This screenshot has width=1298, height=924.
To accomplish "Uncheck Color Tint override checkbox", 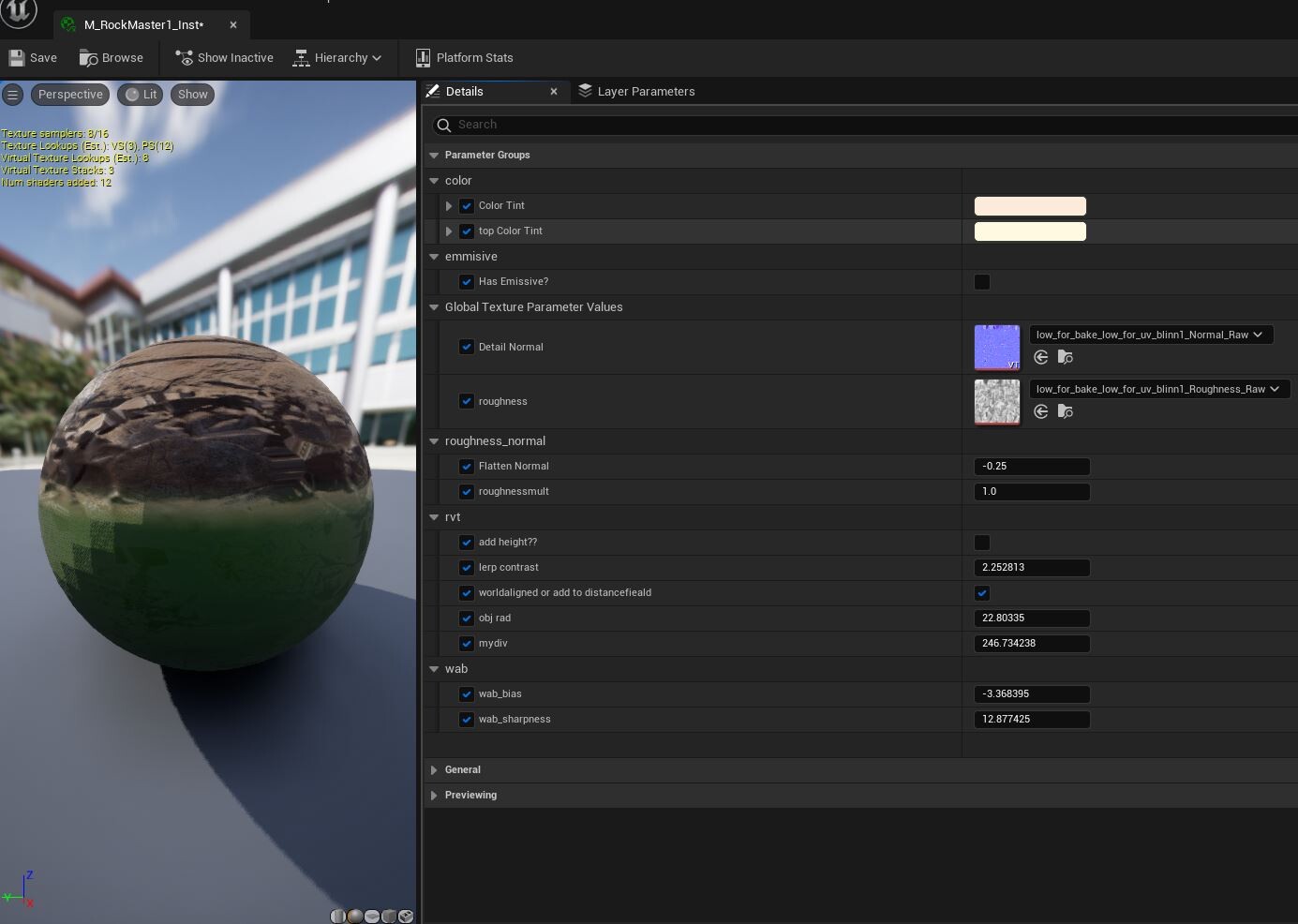I will click(467, 206).
